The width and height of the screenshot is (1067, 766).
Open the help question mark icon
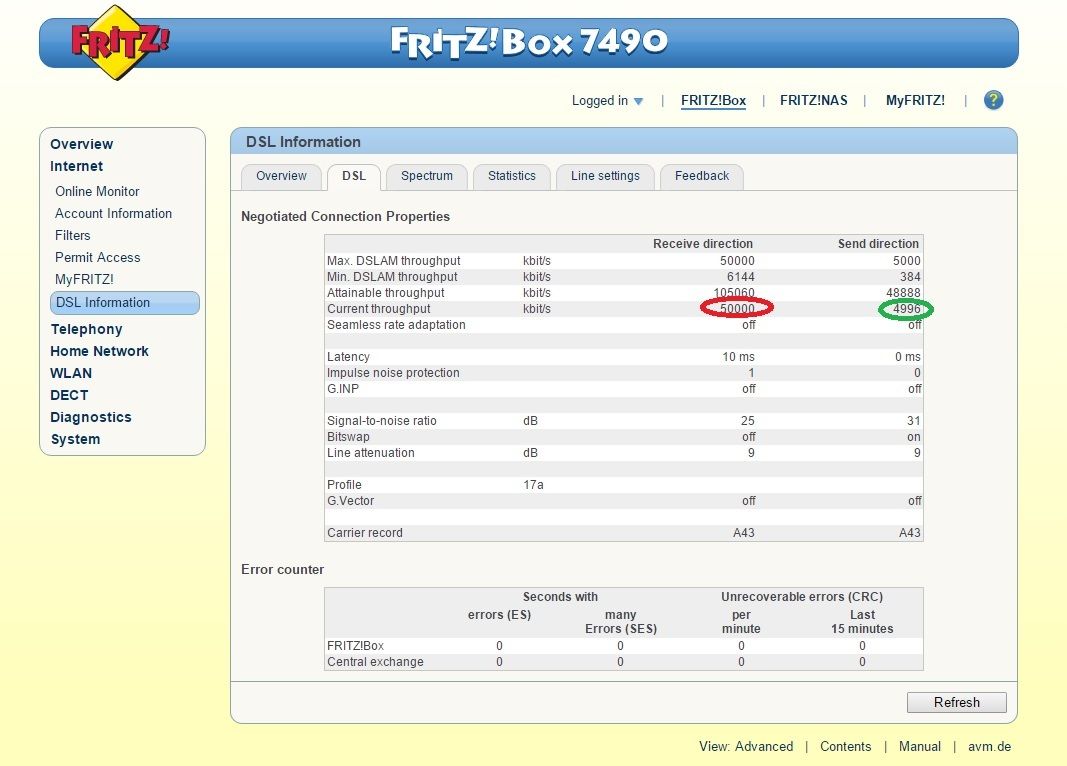[993, 100]
